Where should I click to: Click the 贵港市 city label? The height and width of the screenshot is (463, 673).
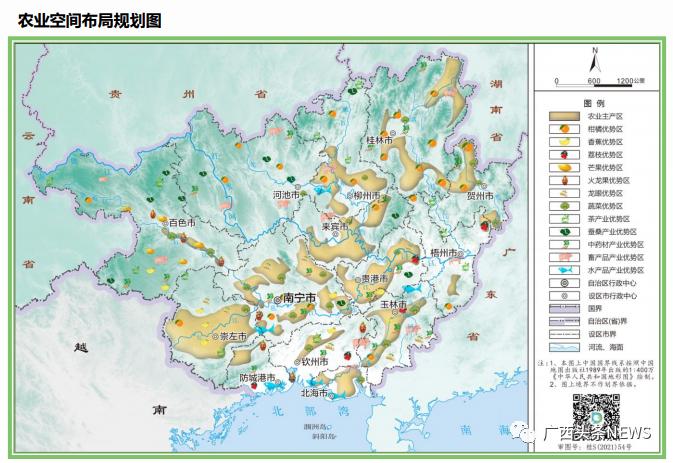point(374,279)
